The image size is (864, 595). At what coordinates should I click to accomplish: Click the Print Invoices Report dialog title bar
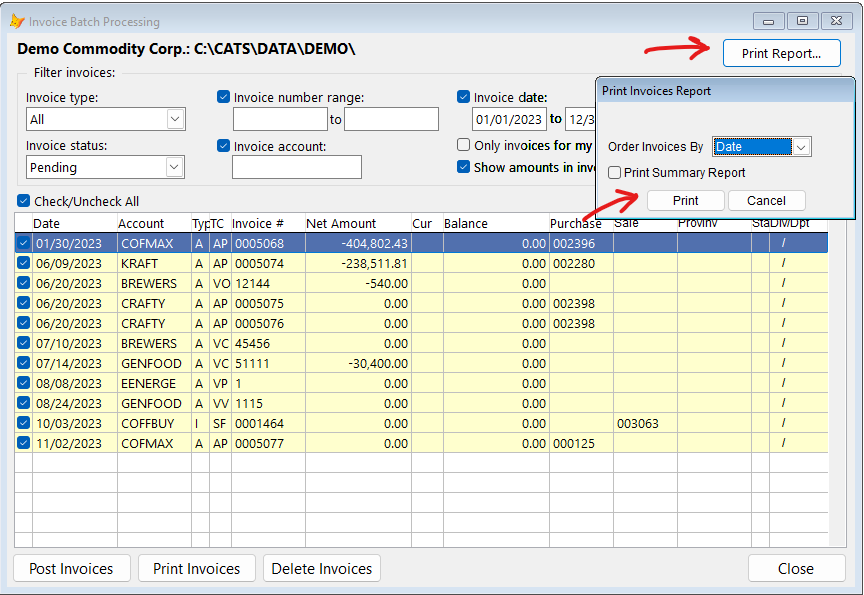click(x=725, y=91)
